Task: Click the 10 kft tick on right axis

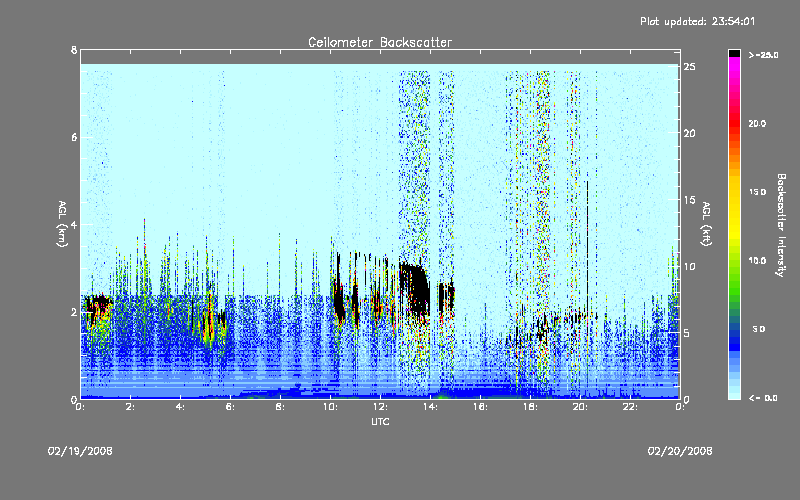Action: click(x=689, y=266)
